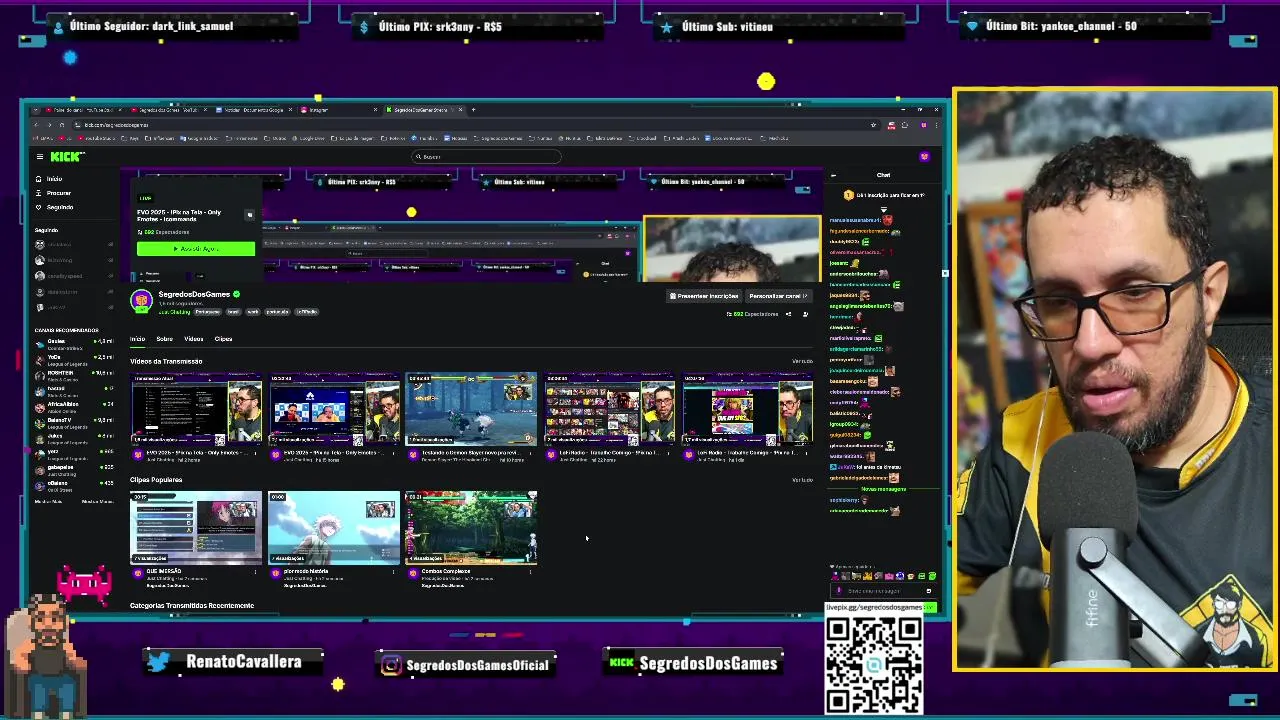The image size is (1280, 720).
Task: Open options menu for Combos Complexos clip
Action: point(530,572)
